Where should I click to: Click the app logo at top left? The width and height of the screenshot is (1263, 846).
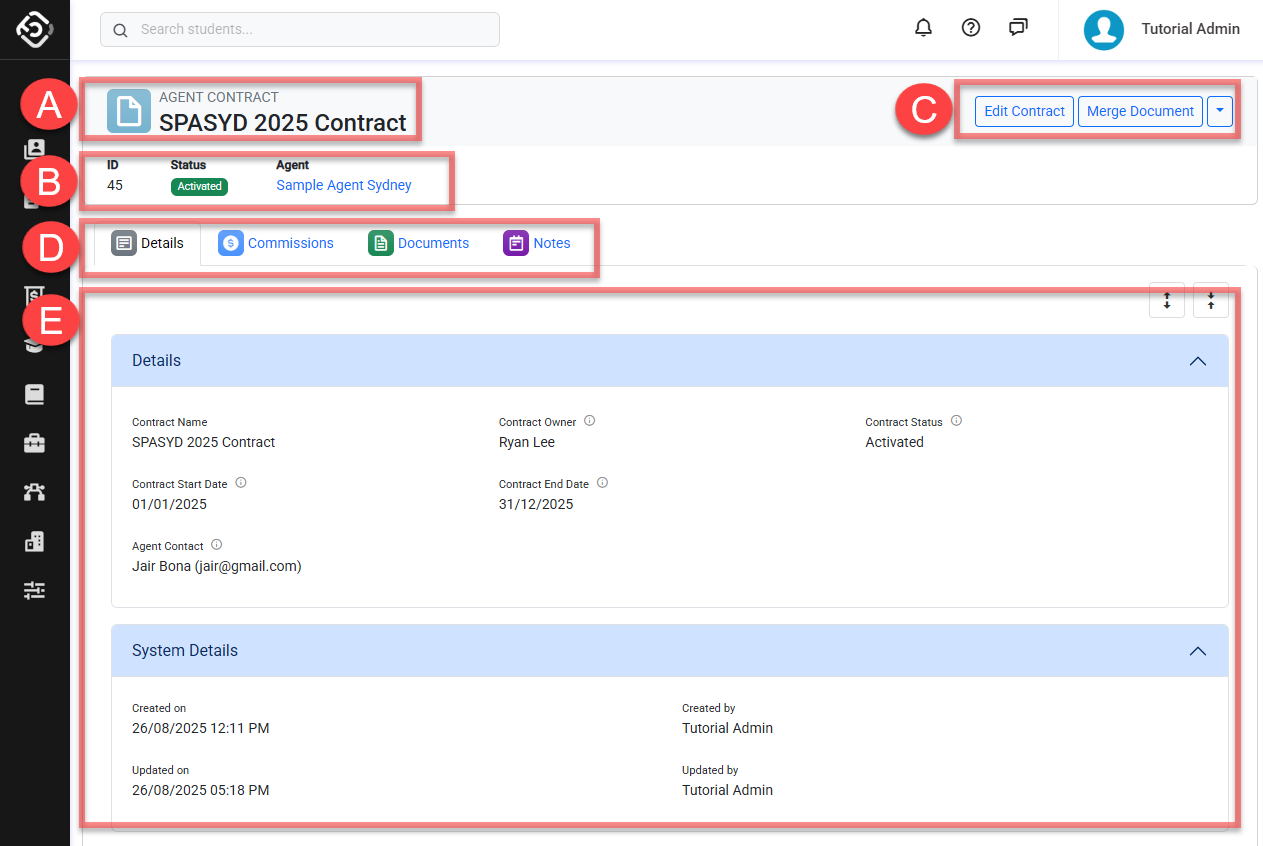pos(34,29)
